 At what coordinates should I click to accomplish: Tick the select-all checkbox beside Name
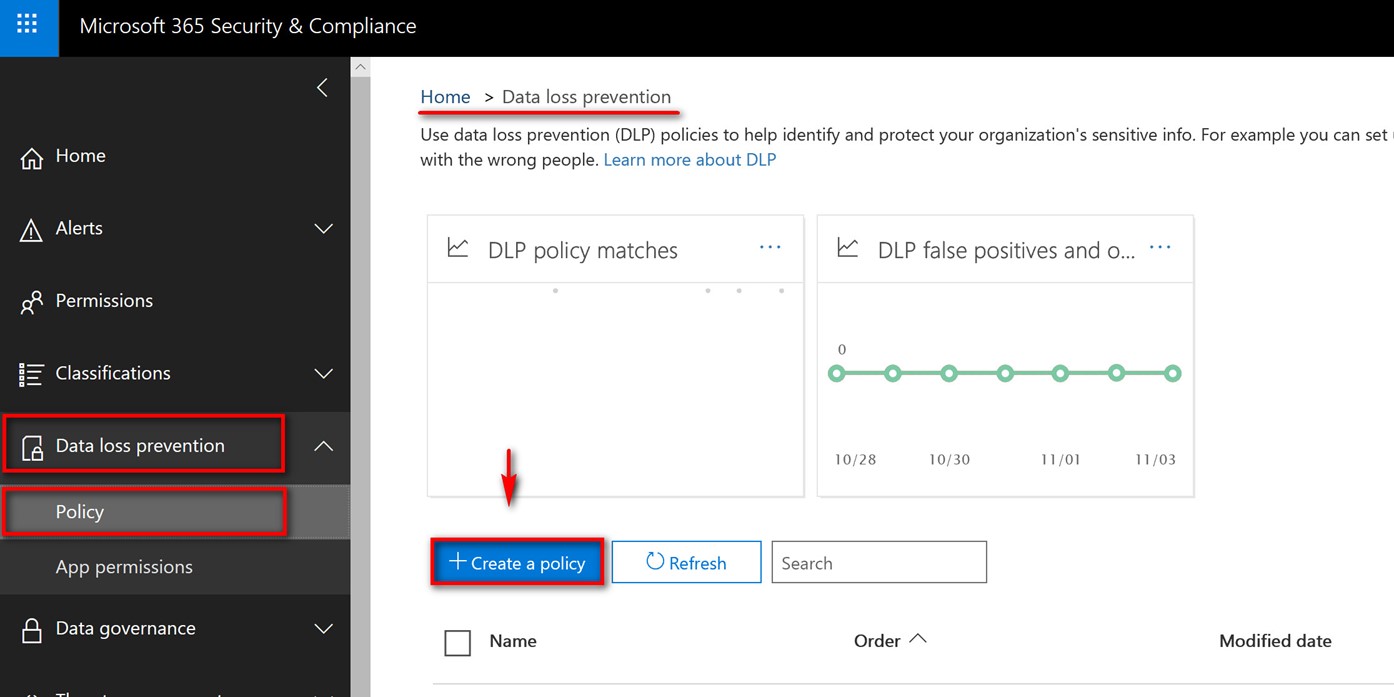coord(457,643)
